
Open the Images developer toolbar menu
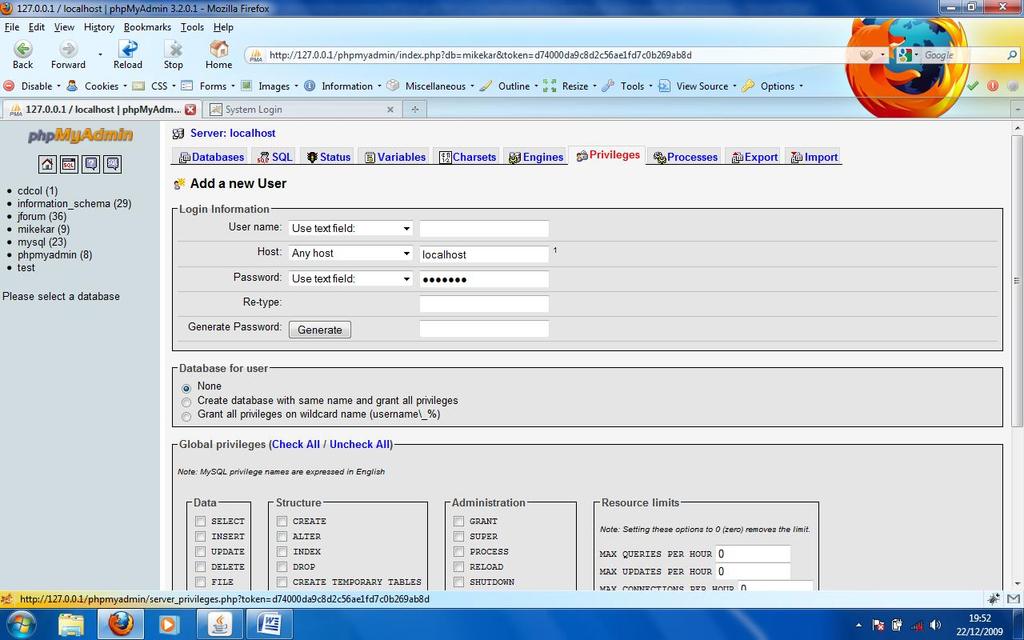tap(270, 86)
